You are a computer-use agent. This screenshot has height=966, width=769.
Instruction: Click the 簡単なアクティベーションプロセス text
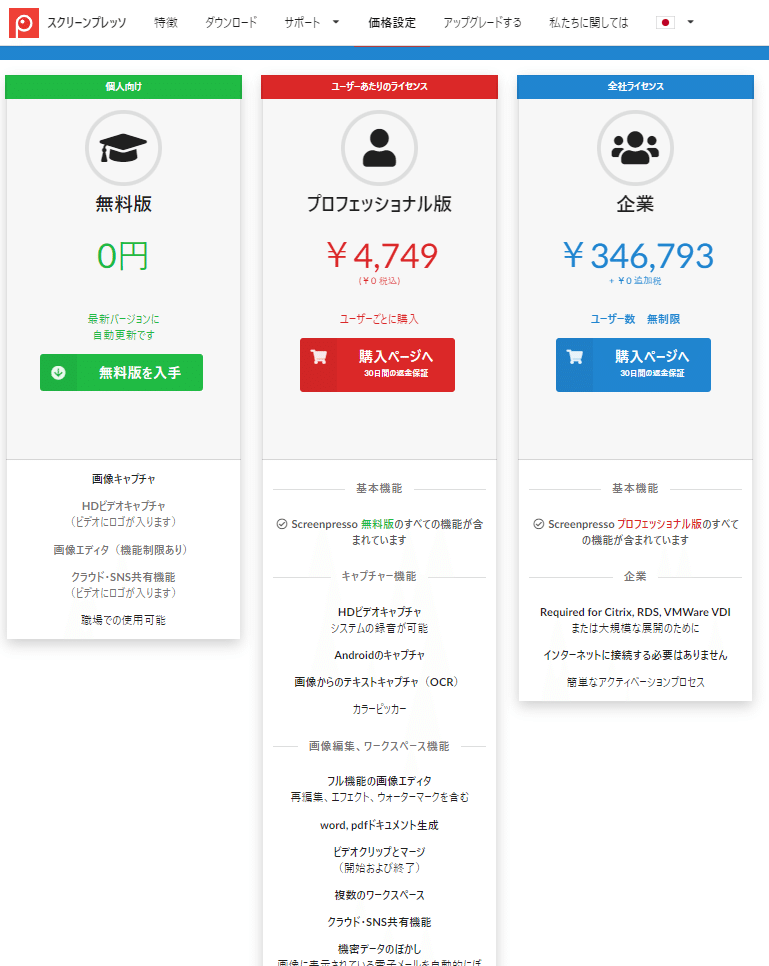[x=635, y=682]
